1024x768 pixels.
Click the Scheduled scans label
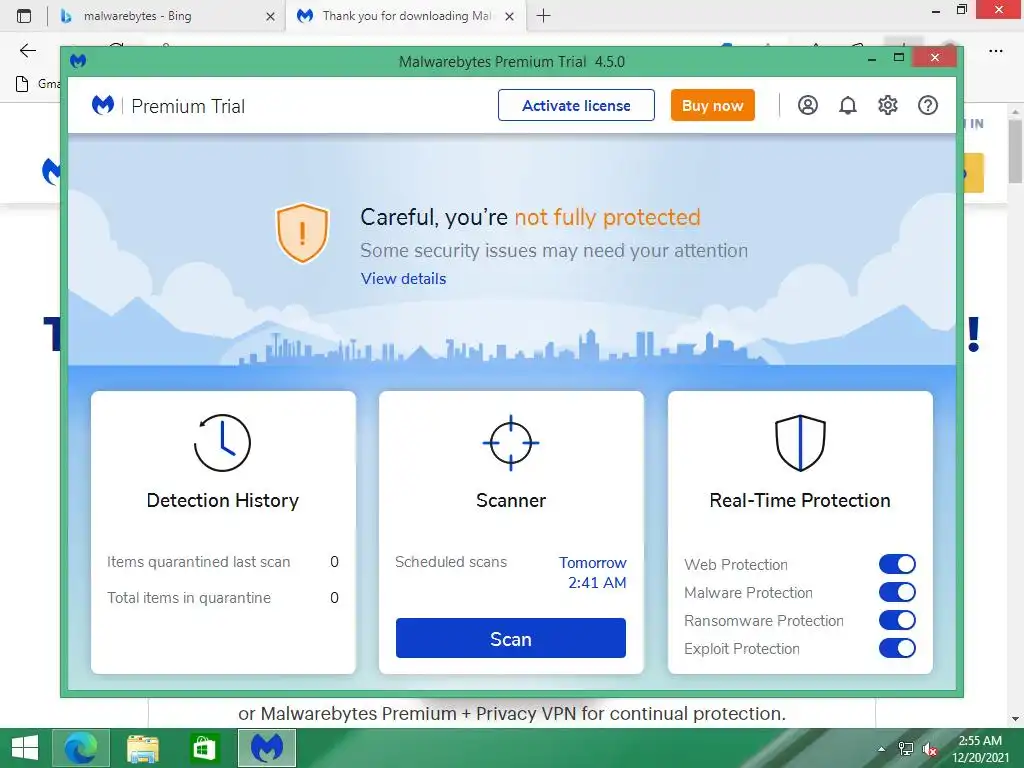click(451, 562)
